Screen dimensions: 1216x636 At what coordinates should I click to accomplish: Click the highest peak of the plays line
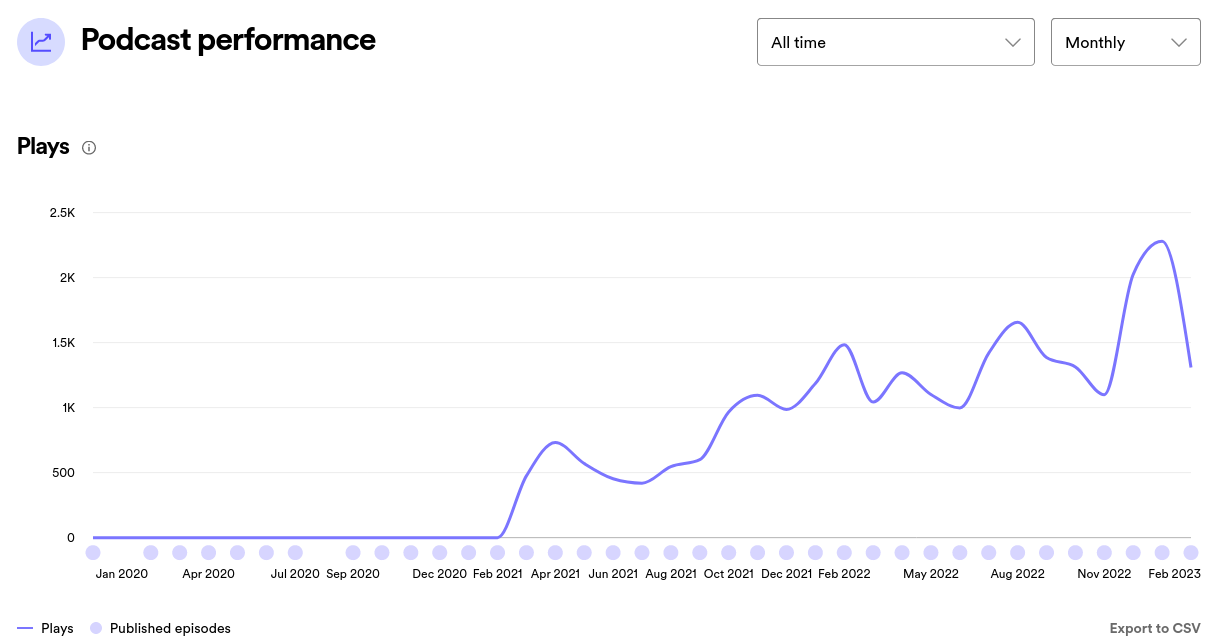click(1160, 241)
